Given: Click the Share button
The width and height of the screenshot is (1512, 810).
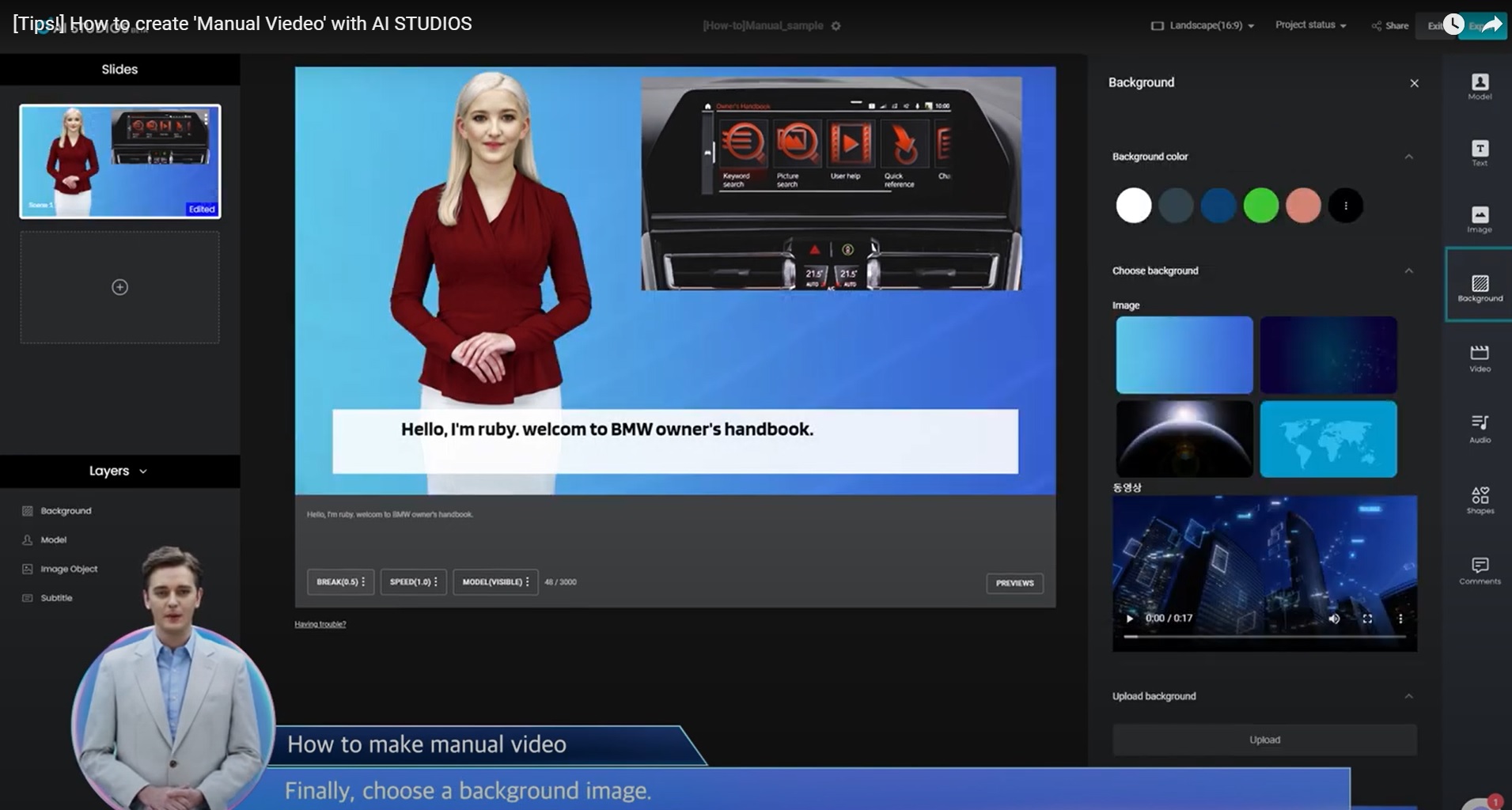Looking at the screenshot, I should (x=1390, y=25).
